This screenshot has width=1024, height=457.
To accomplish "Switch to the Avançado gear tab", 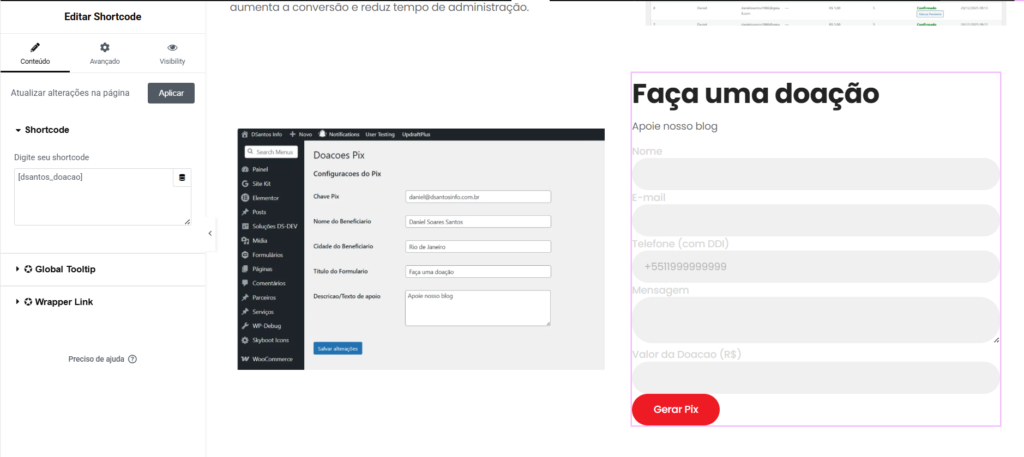I will pyautogui.click(x=104, y=53).
